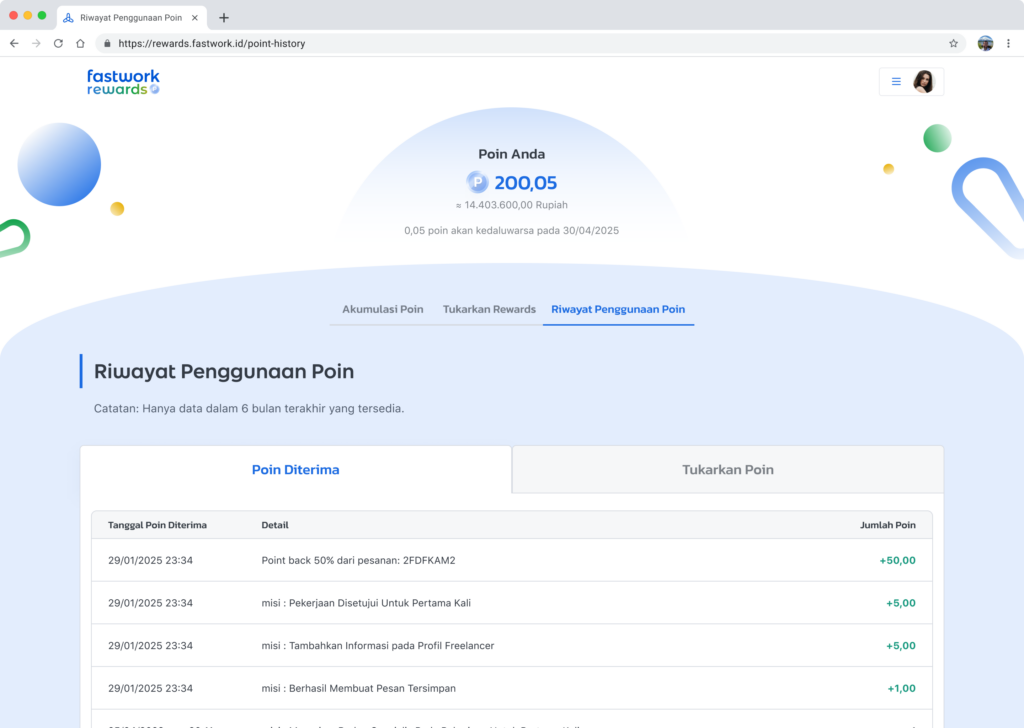Open a new browser tab with the plus icon
Screen dimensions: 1024x728
224,18
